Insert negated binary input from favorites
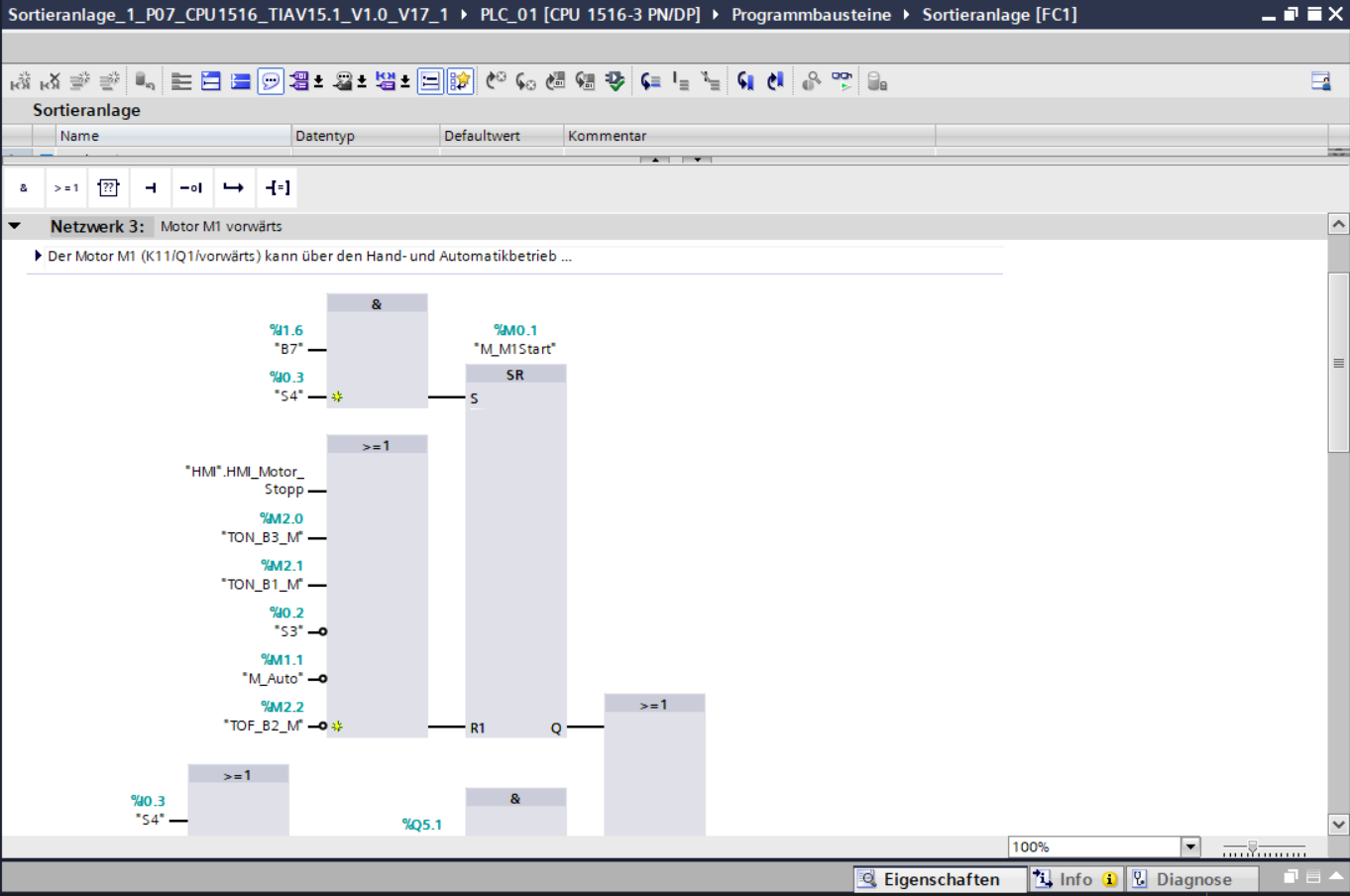1350x896 pixels. (191, 187)
